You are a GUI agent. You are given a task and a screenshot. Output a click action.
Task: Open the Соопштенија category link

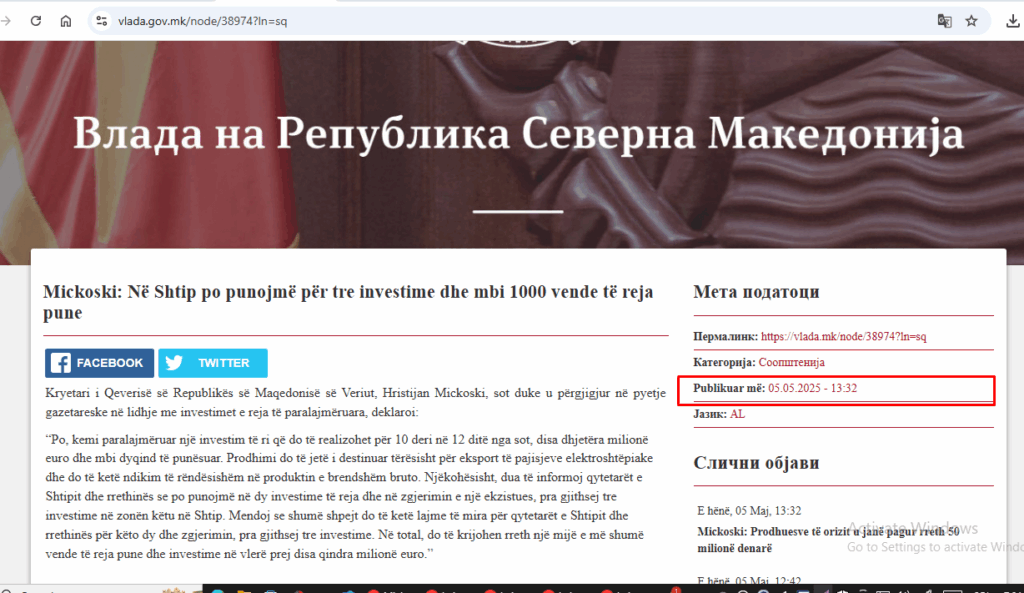pyautogui.click(x=792, y=362)
